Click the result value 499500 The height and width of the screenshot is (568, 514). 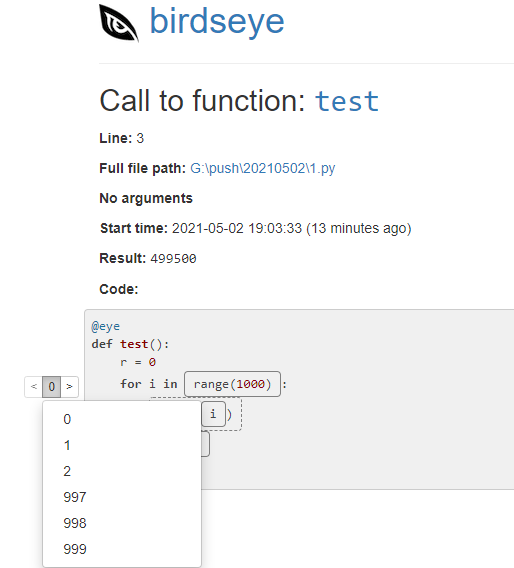[x=173, y=259]
